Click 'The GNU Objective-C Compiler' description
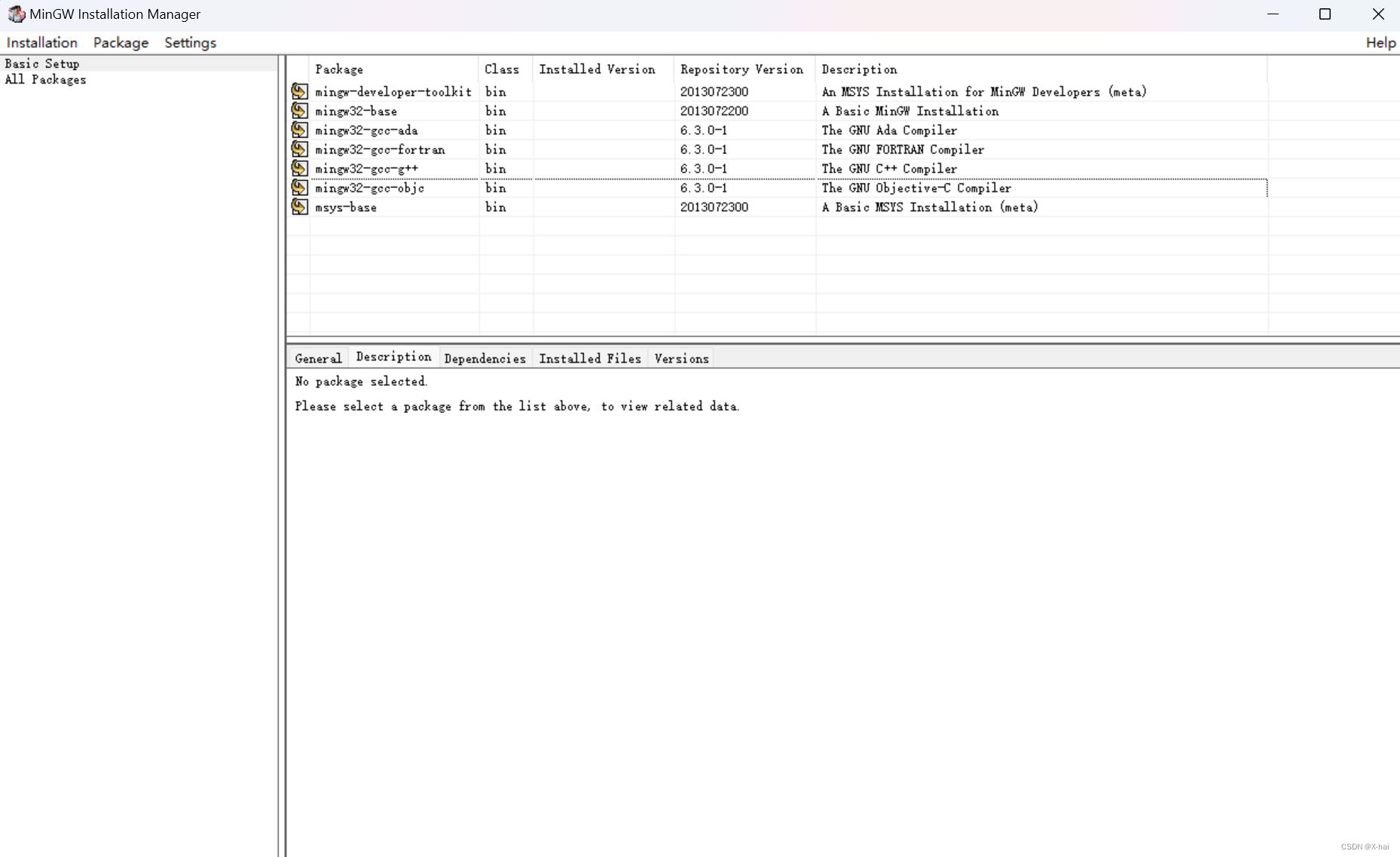 pyautogui.click(x=916, y=188)
